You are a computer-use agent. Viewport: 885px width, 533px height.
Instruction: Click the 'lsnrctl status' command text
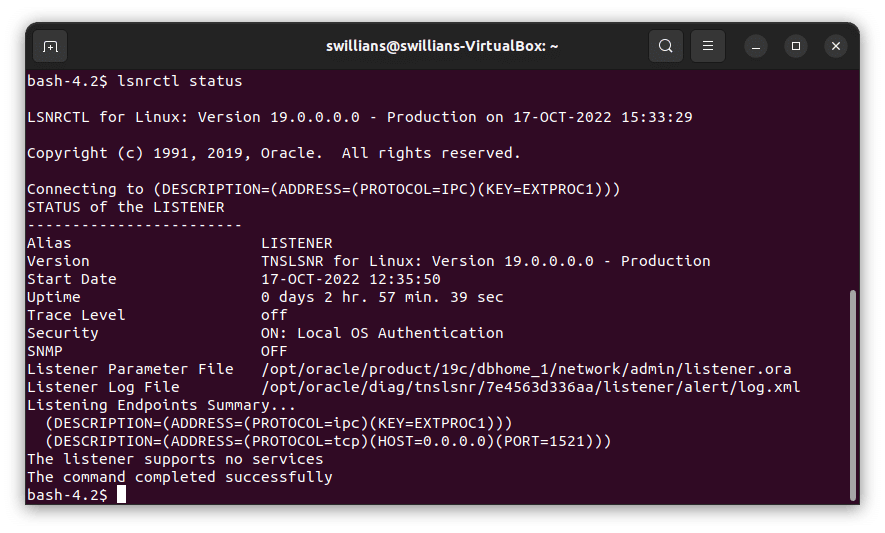click(x=179, y=81)
